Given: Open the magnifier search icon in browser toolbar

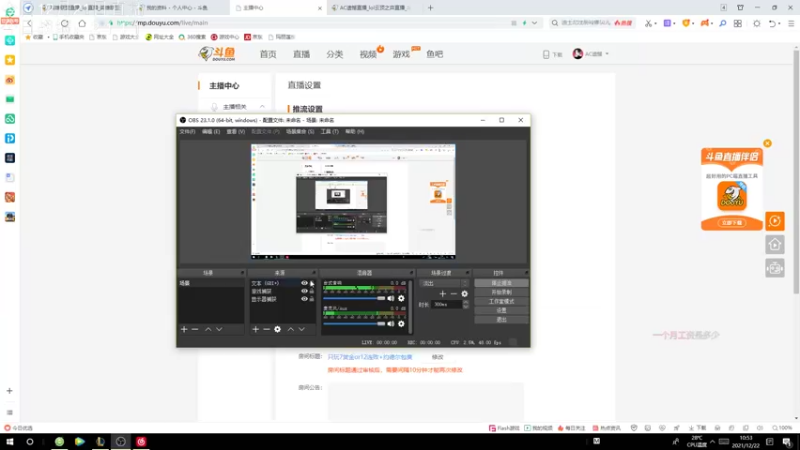Looking at the screenshot, I should click(722, 23).
